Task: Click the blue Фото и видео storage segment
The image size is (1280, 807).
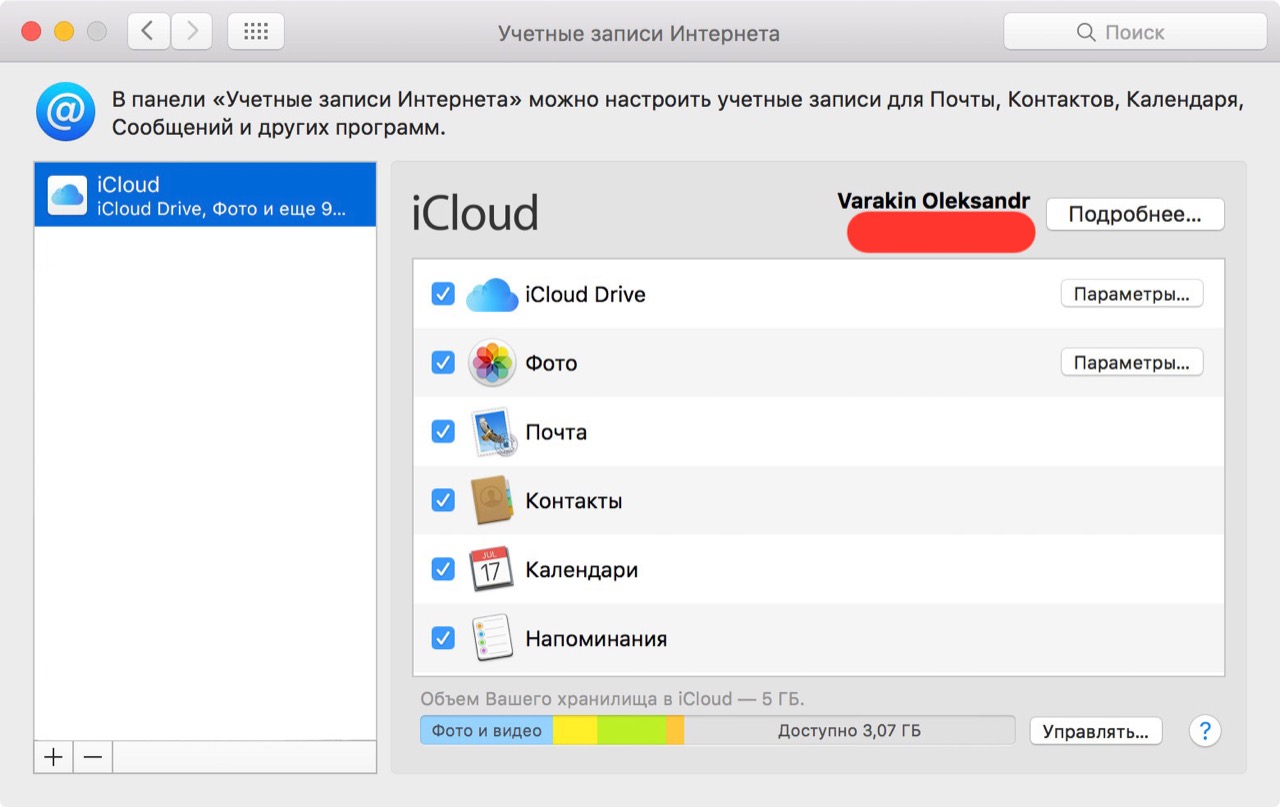Action: (487, 730)
